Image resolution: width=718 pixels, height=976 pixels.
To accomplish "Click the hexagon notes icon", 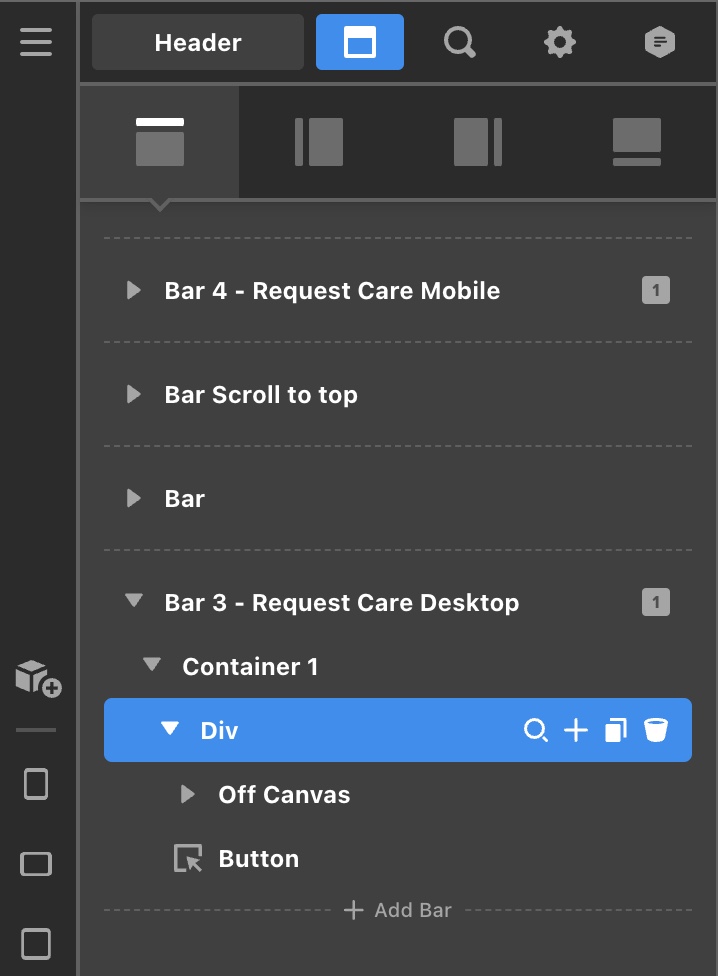I will 659,42.
